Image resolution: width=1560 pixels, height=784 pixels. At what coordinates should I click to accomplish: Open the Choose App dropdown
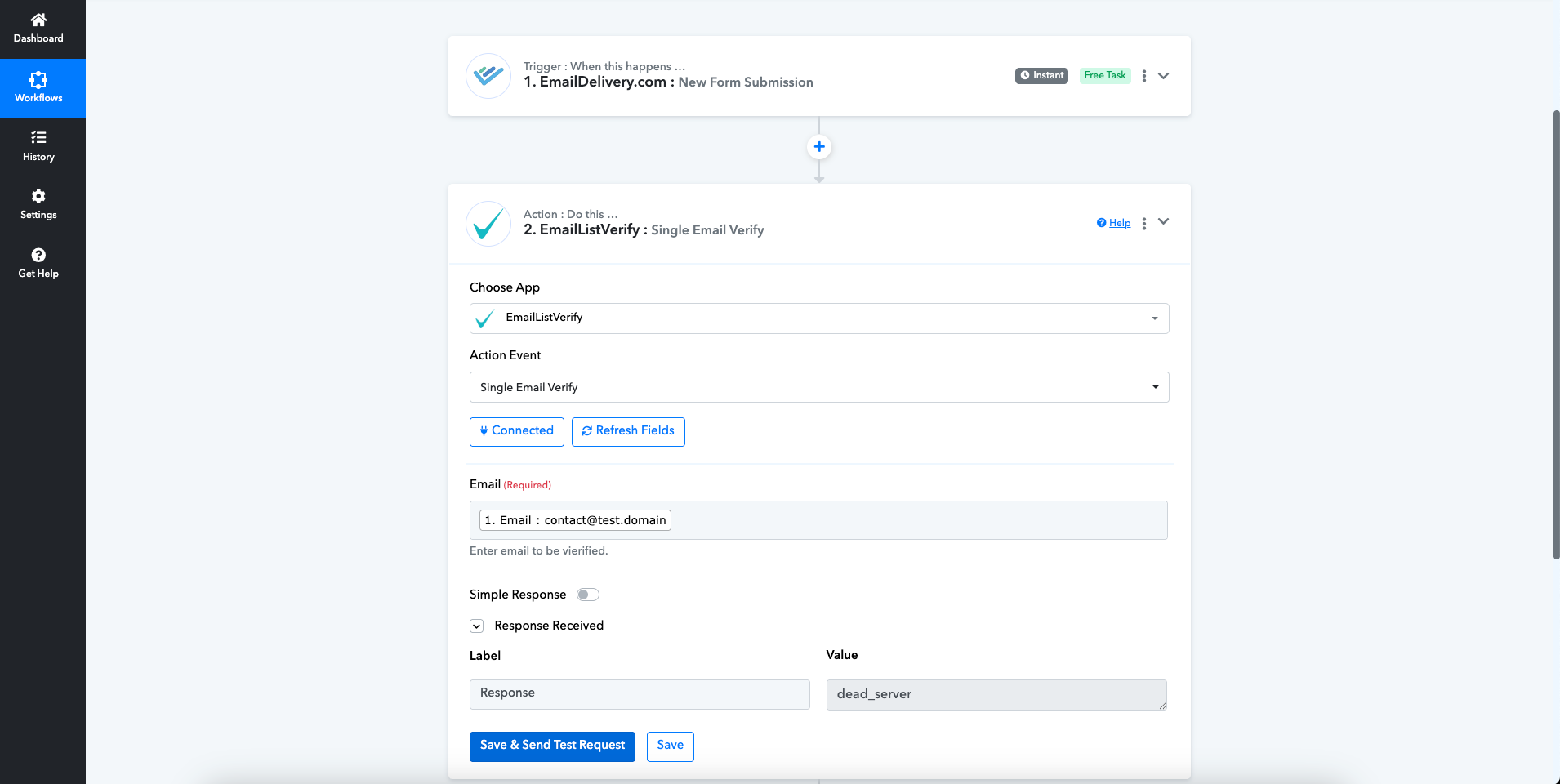[819, 318]
